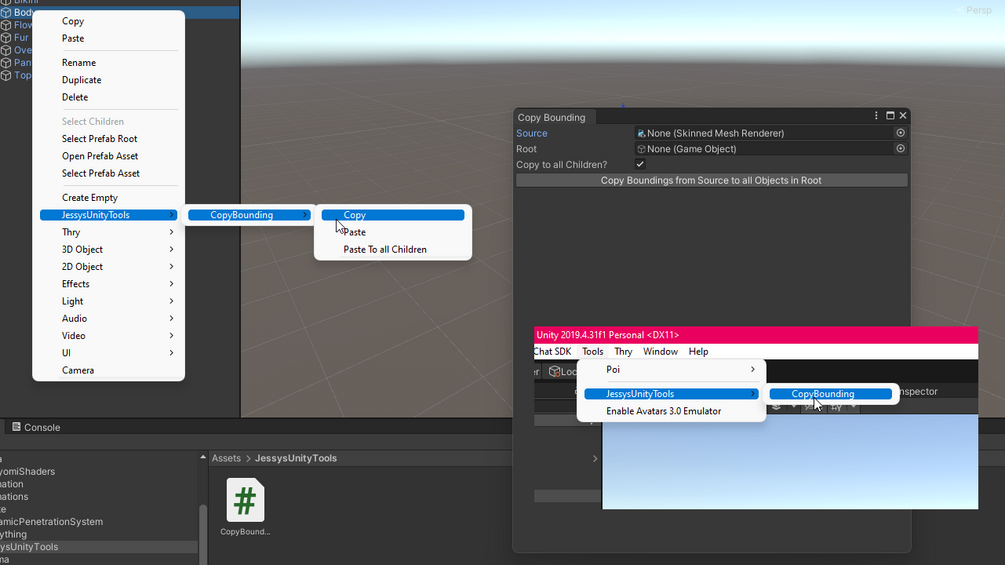
Task: Open Window menu in inset Unity window
Action: pos(660,352)
